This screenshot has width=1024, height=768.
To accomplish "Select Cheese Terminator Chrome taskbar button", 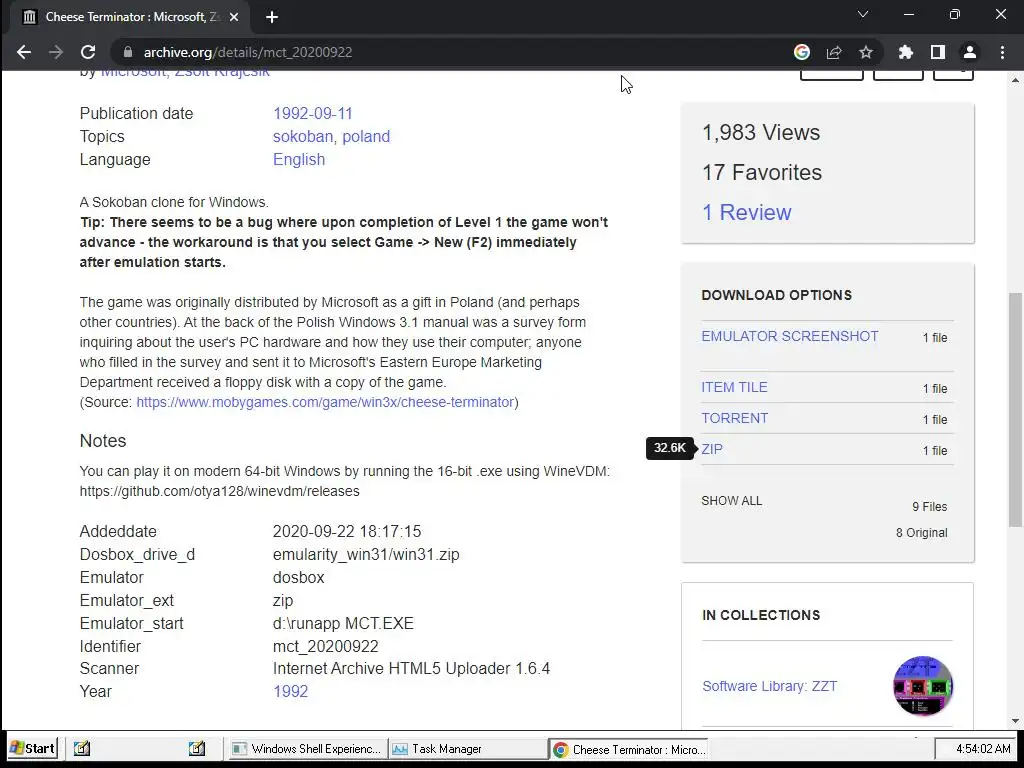I will (629, 750).
